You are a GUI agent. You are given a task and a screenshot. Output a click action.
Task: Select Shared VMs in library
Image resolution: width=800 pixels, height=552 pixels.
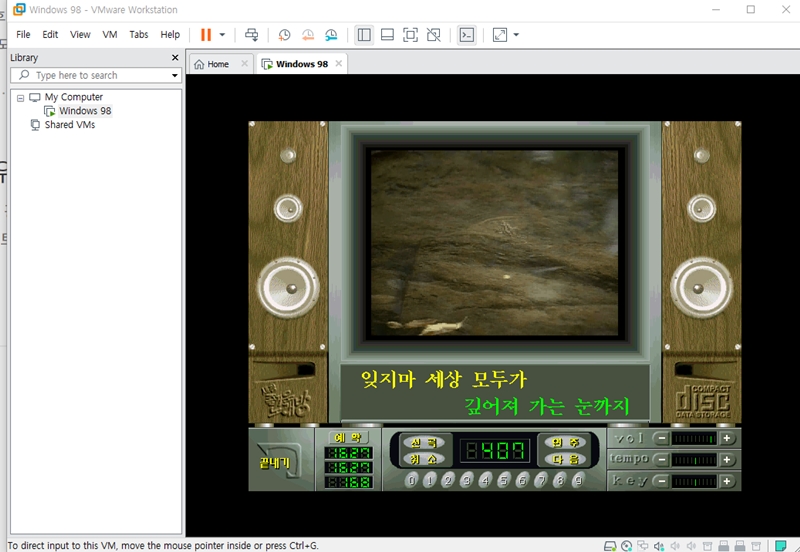[x=69, y=124]
